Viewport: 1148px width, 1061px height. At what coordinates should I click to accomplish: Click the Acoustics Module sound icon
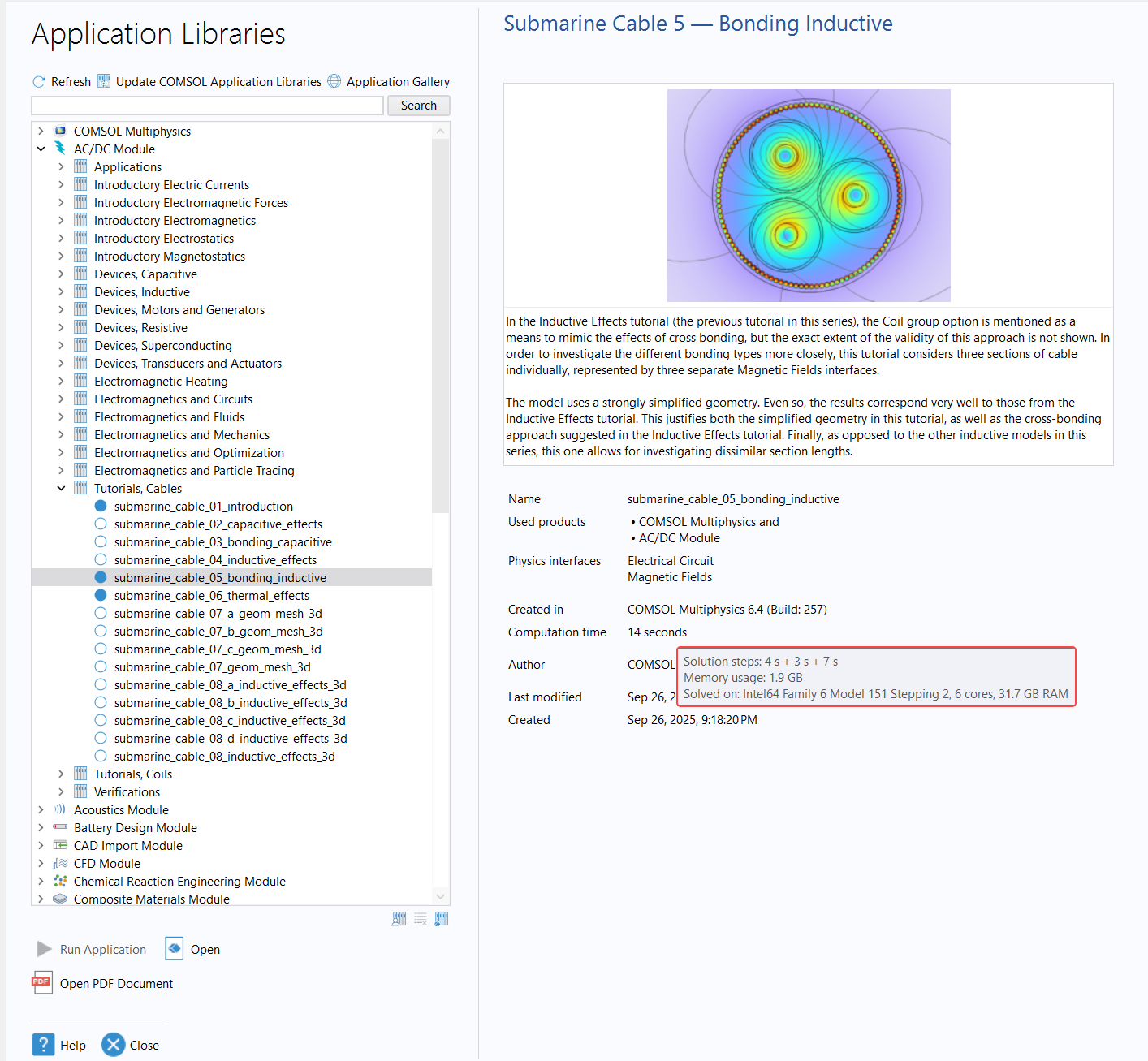60,809
